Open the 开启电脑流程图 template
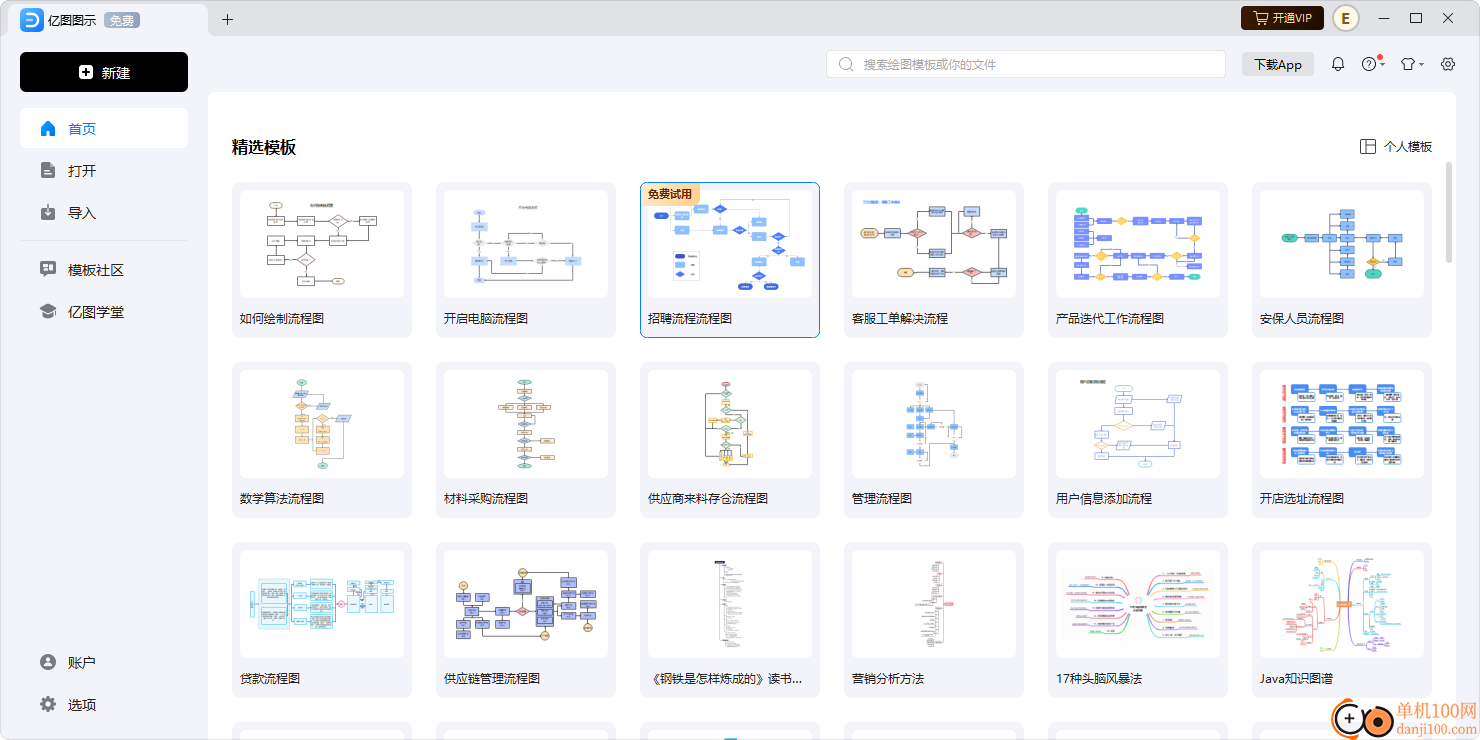Viewport: 1480px width, 740px height. [526, 260]
